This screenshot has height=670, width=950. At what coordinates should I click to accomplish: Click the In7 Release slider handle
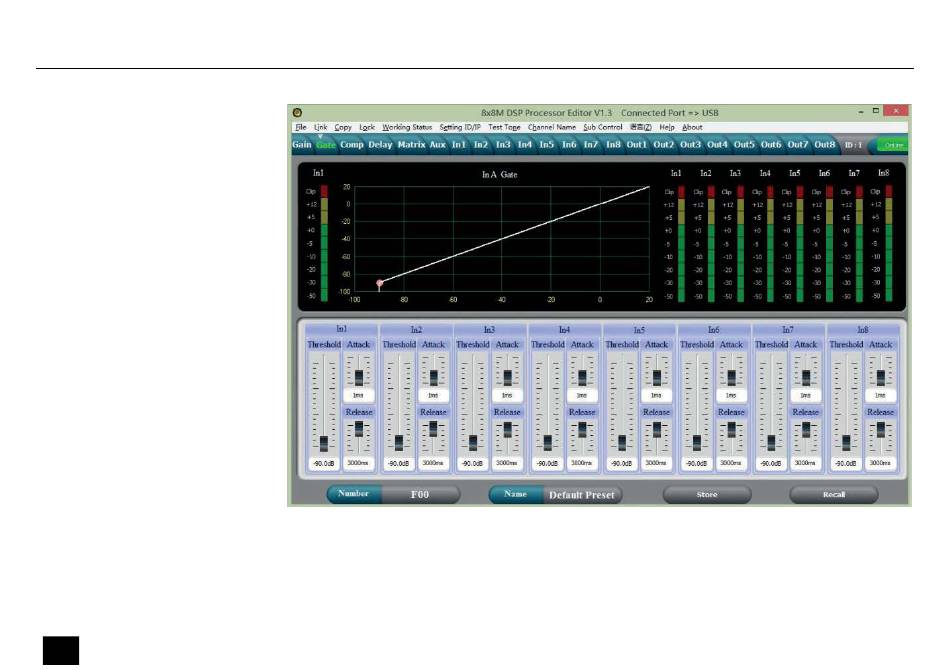(806, 429)
